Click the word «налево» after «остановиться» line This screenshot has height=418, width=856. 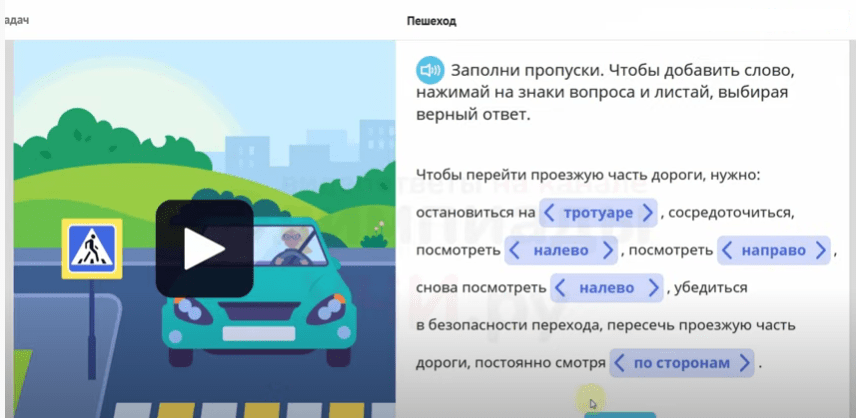click(x=561, y=250)
